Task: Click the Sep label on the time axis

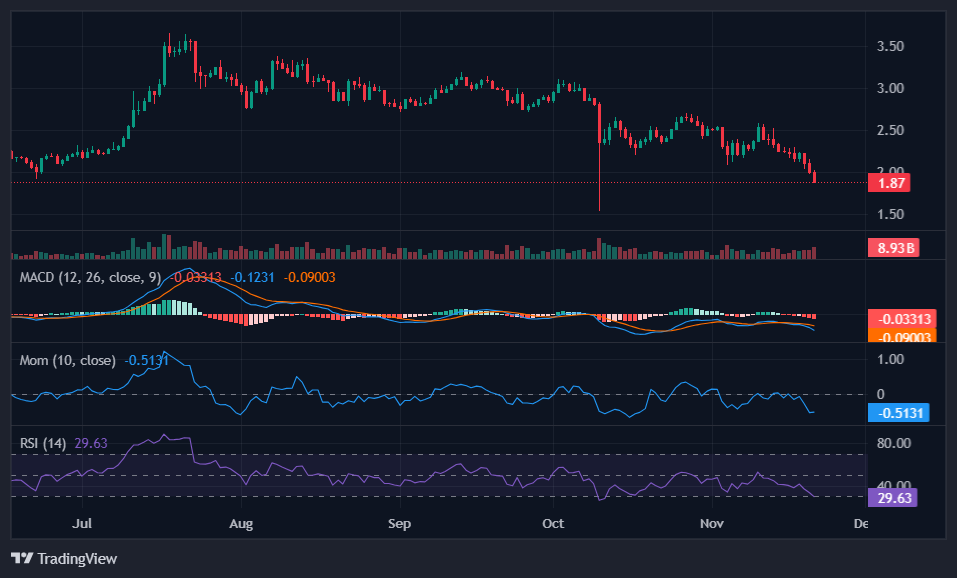Action: pos(399,523)
